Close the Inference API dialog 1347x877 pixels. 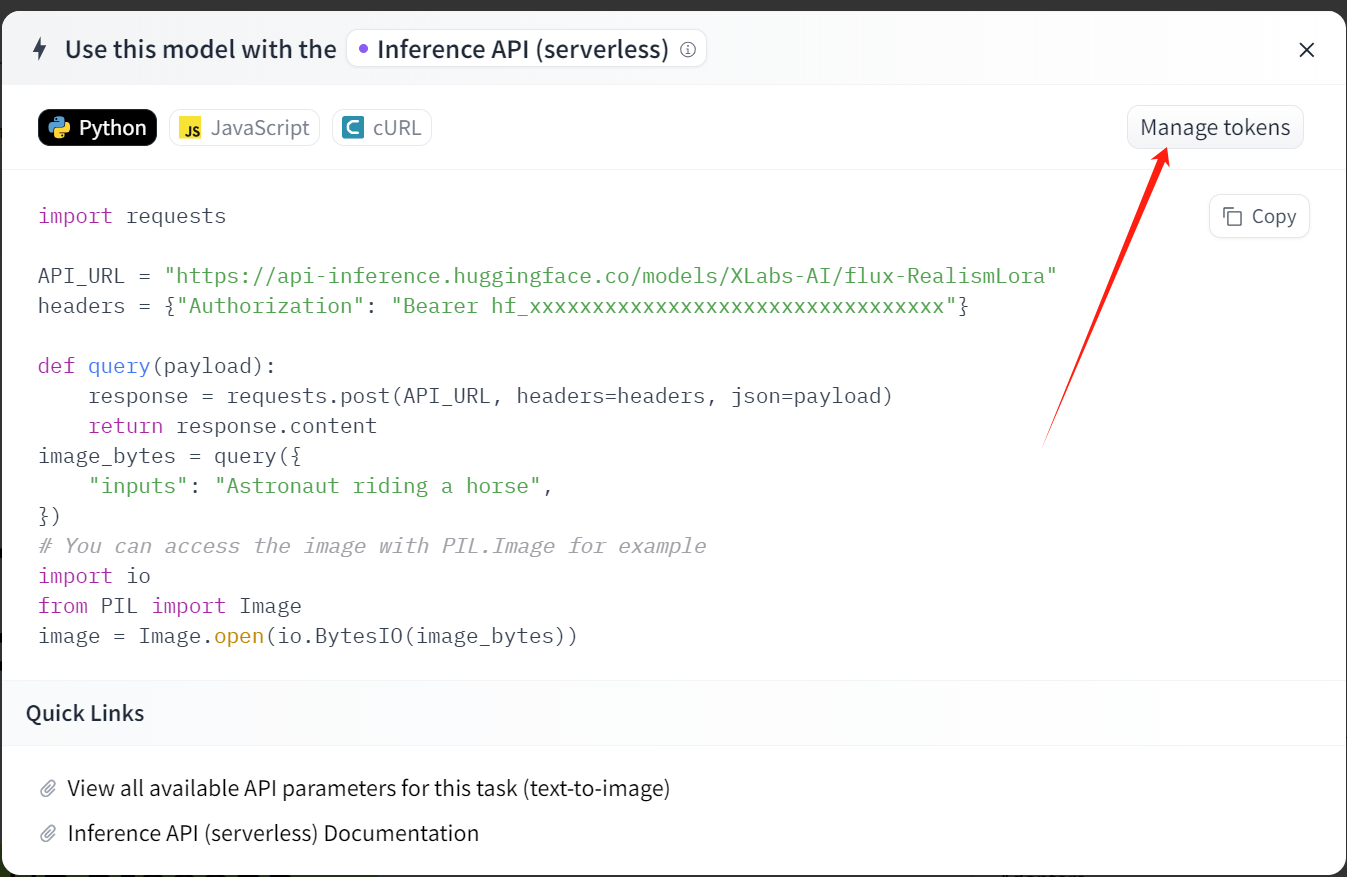click(x=1306, y=50)
